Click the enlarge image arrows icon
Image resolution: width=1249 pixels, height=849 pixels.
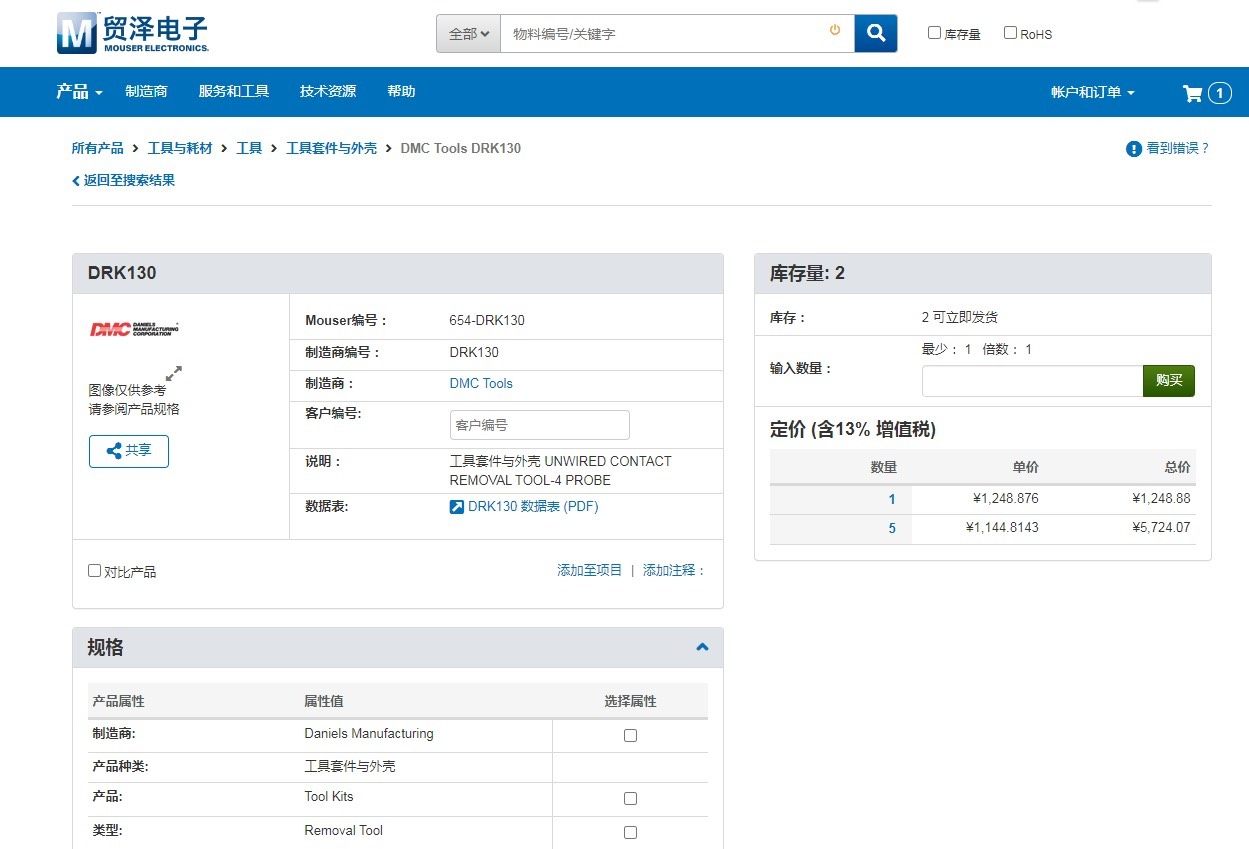(x=174, y=373)
